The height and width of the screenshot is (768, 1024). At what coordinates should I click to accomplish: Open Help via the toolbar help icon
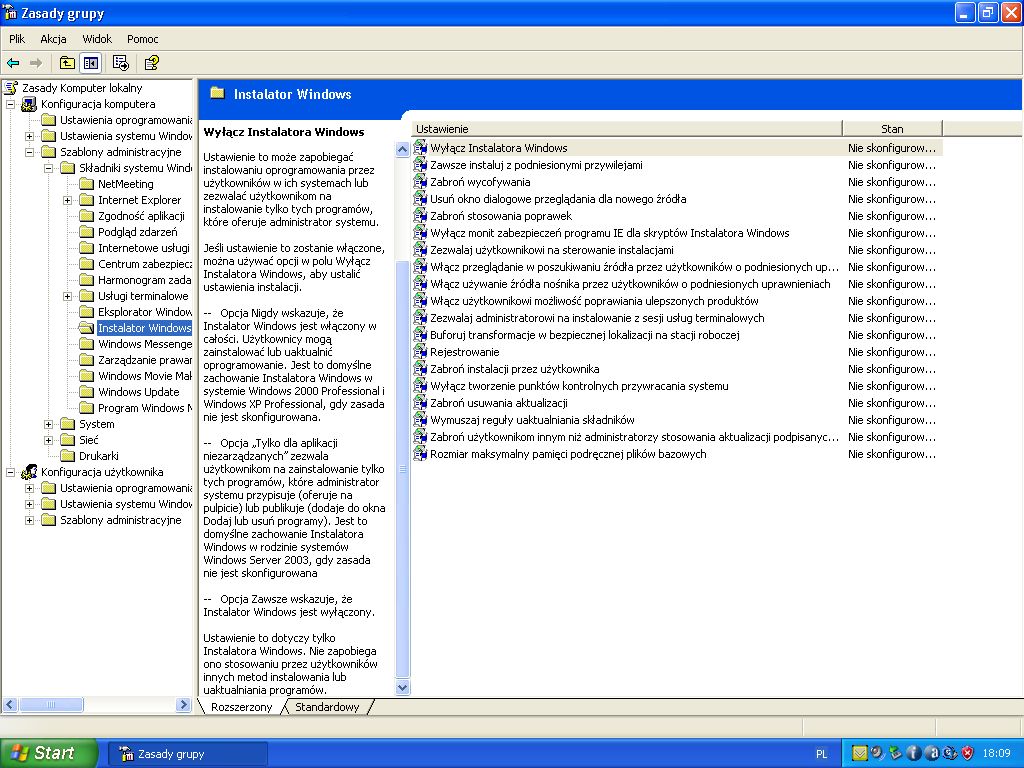tap(152, 63)
